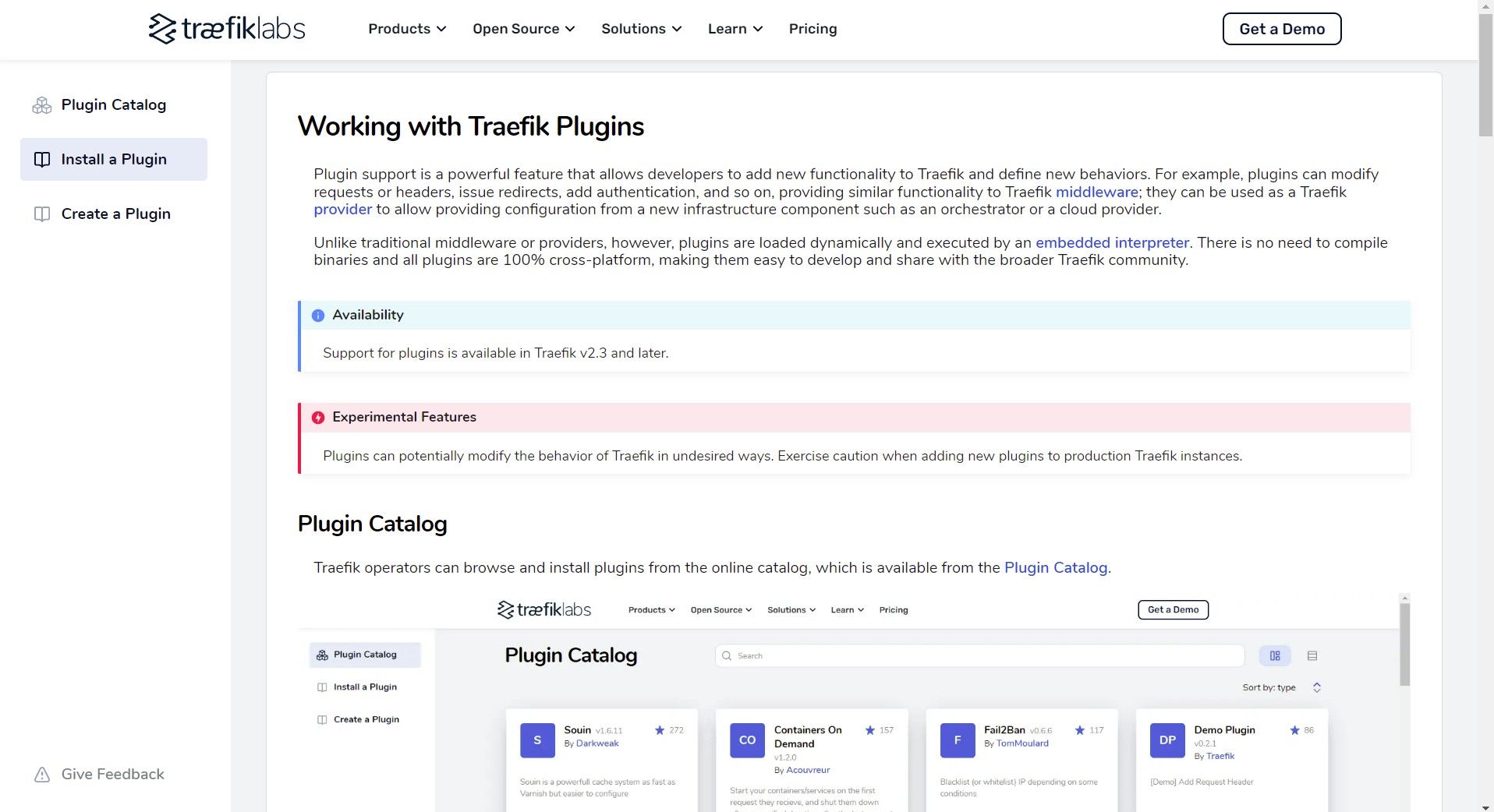The width and height of the screenshot is (1494, 812).
Task: Click the 'Demo Plugin' title on its card
Action: (x=1224, y=730)
